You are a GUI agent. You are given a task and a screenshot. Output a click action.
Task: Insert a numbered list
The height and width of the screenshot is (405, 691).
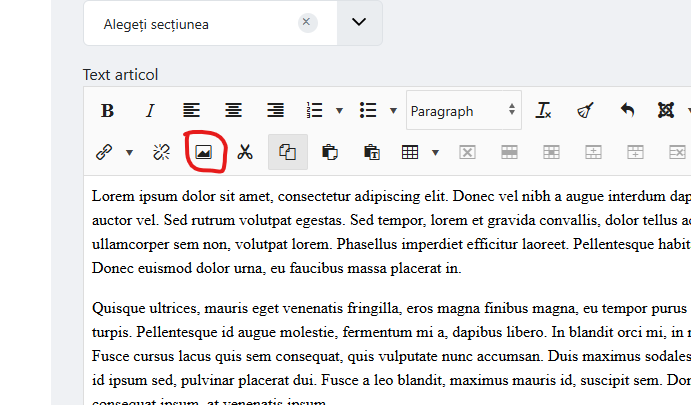[x=315, y=111]
